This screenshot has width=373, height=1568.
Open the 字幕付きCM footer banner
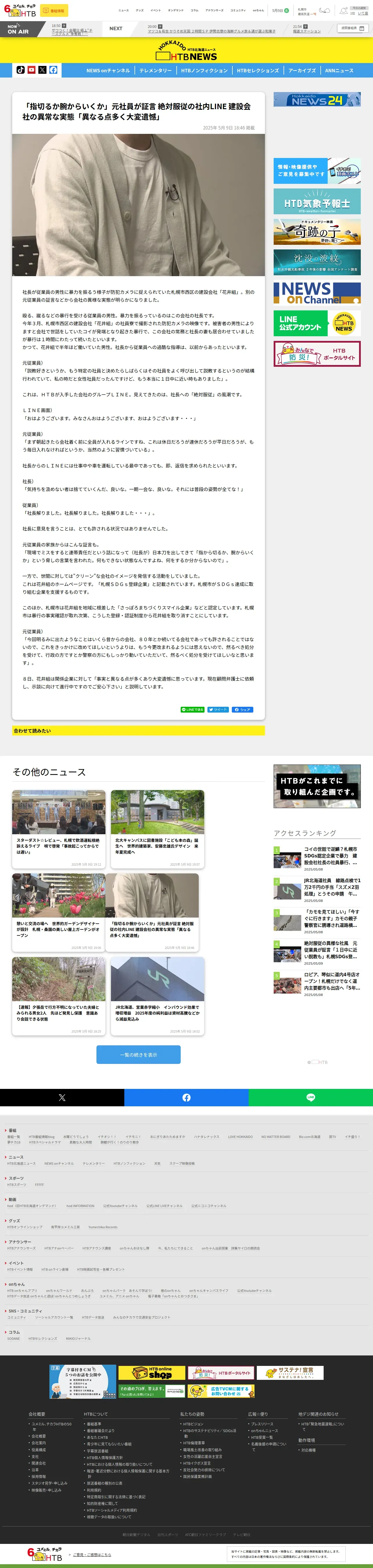point(83,1382)
